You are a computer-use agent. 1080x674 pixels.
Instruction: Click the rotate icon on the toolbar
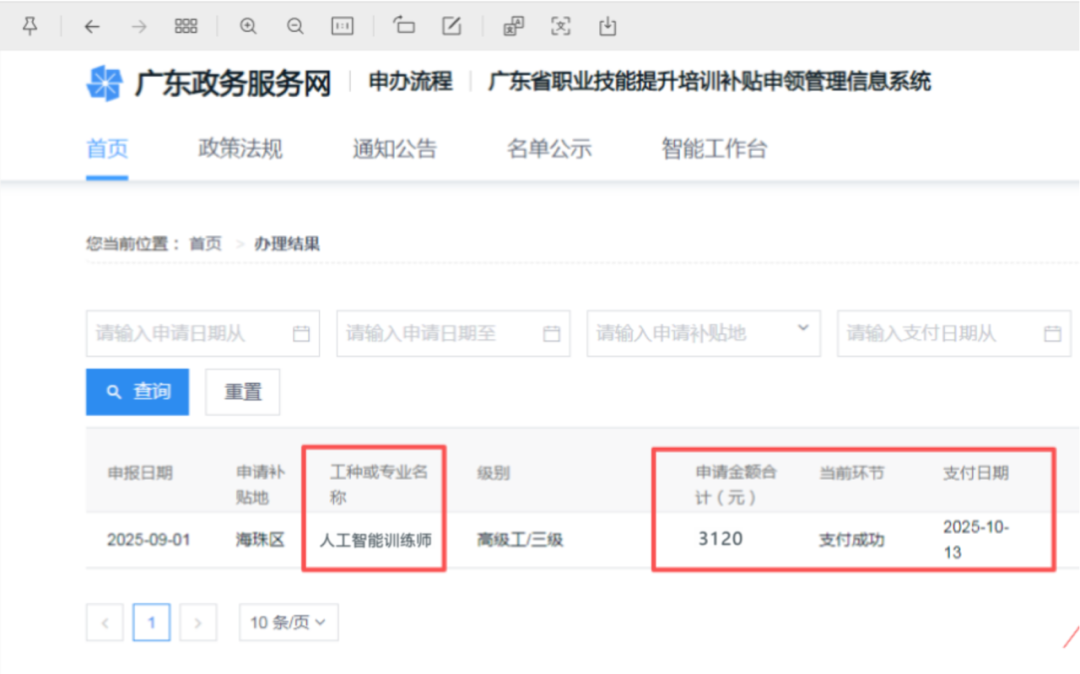(404, 26)
